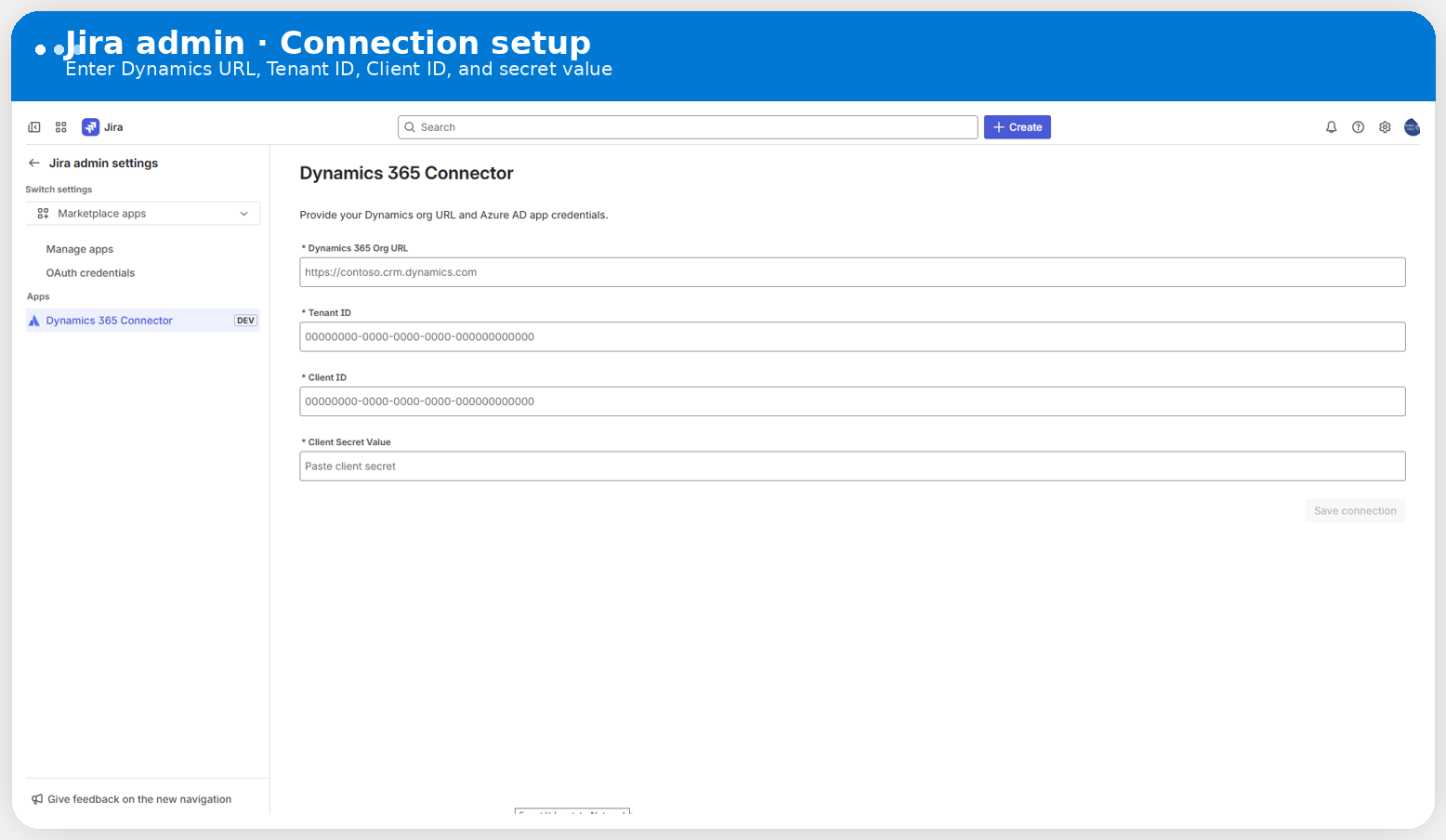The image size is (1446, 840).
Task: Open the Help menu
Action: tap(1358, 126)
